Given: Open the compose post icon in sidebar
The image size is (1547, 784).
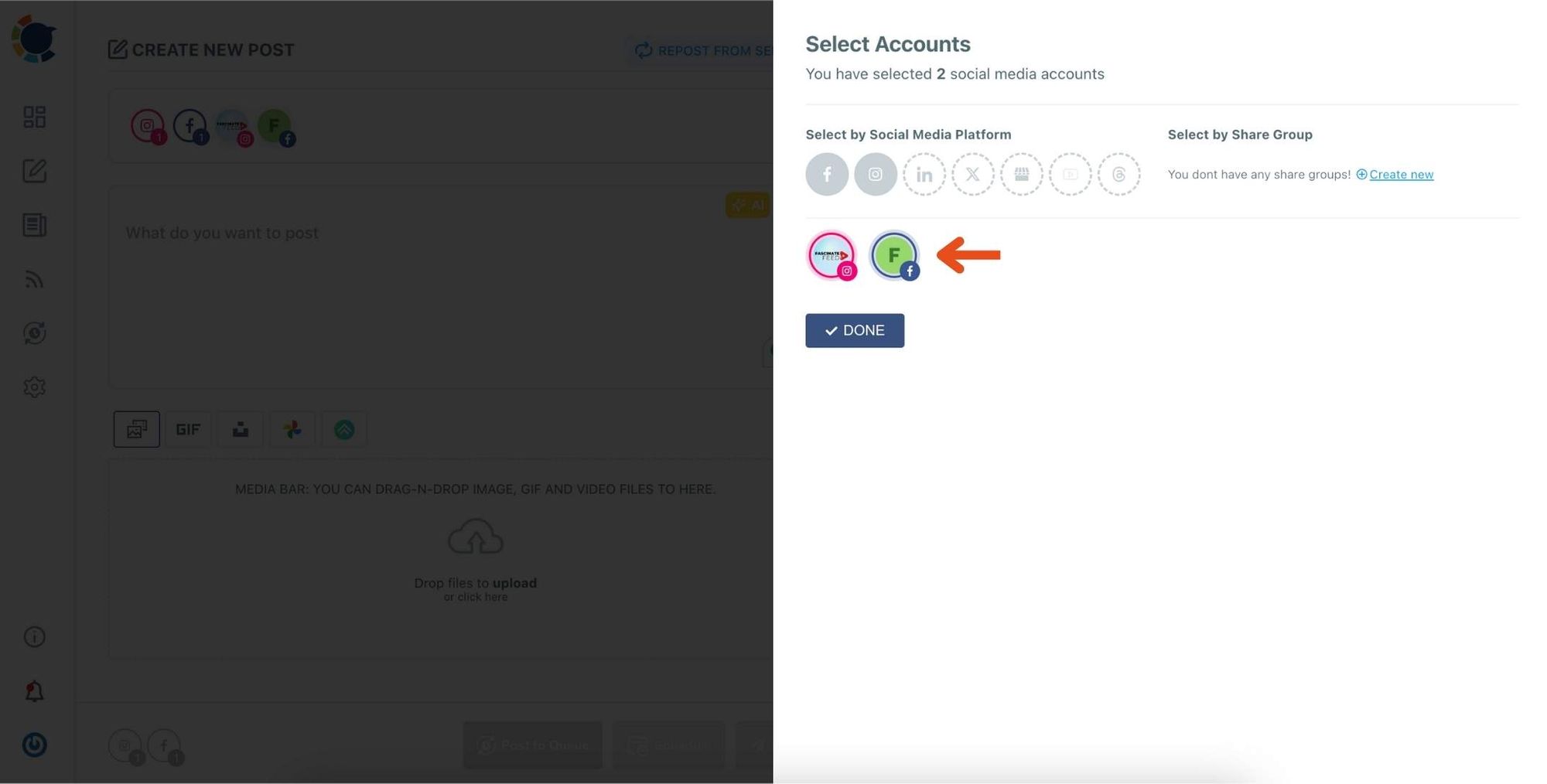Looking at the screenshot, I should [x=35, y=171].
